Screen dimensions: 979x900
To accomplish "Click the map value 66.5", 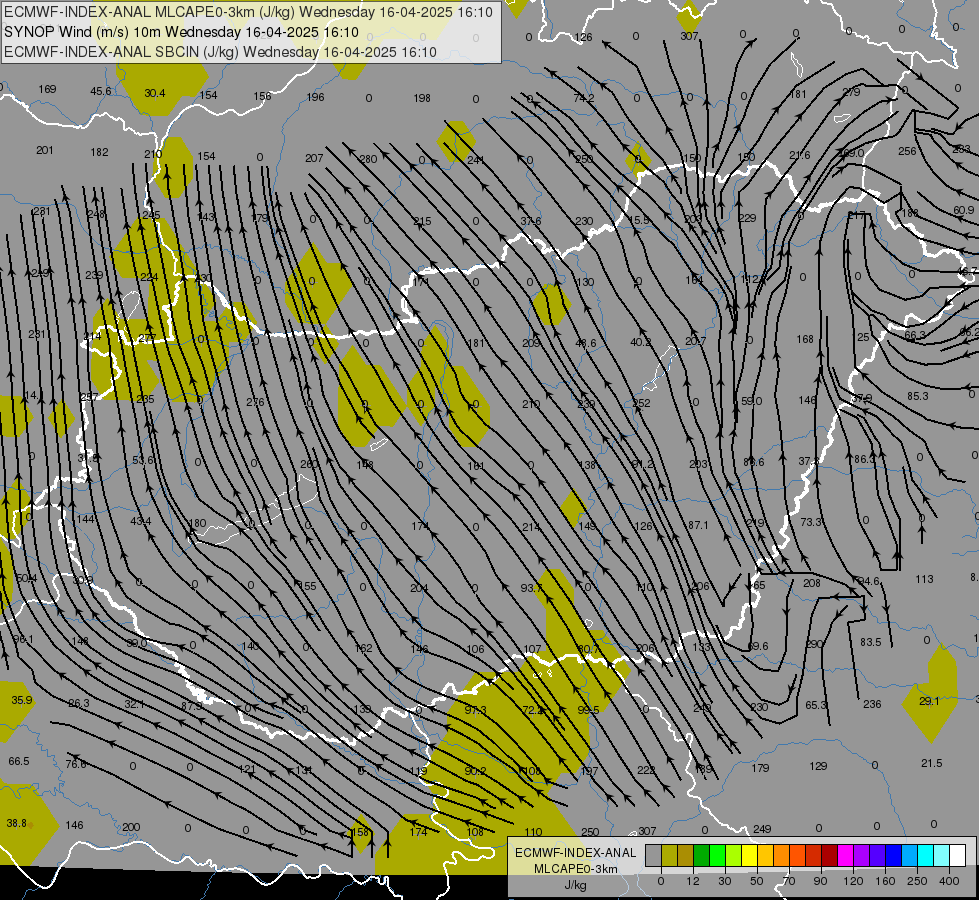I will click(x=19, y=761).
